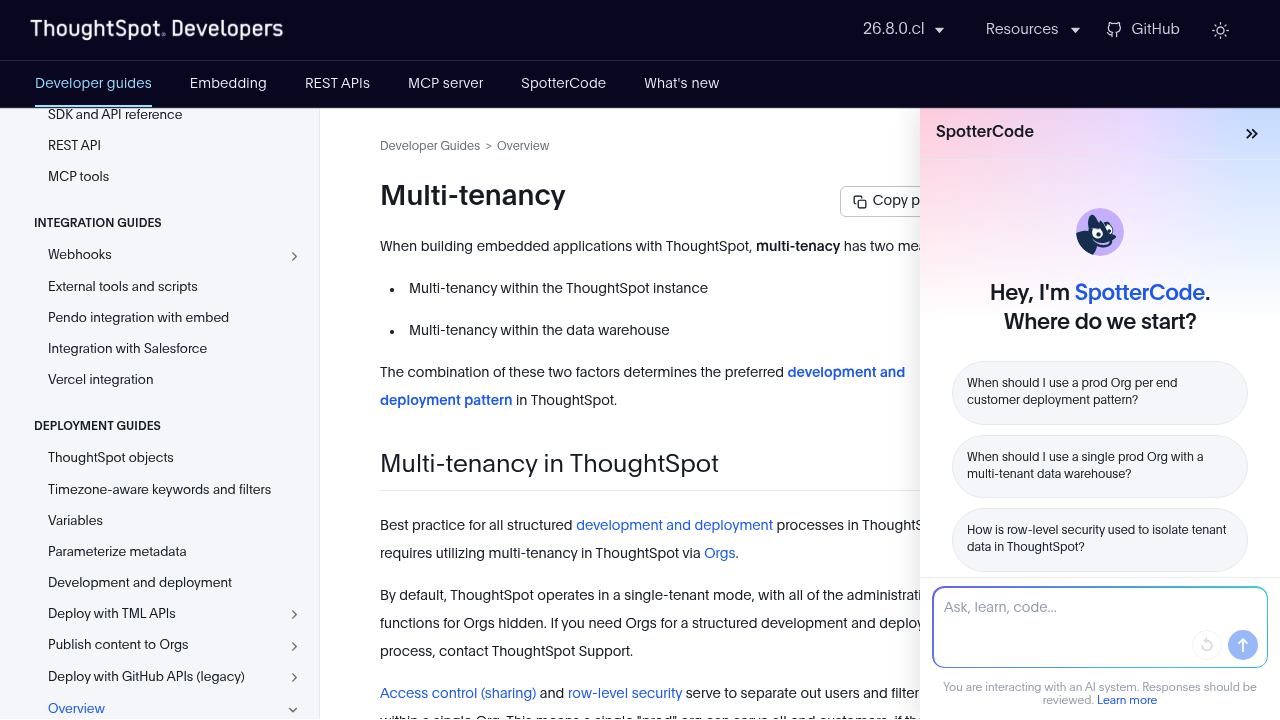Click Learn more in AI disclaimer
This screenshot has width=1280, height=720.
tap(1127, 700)
